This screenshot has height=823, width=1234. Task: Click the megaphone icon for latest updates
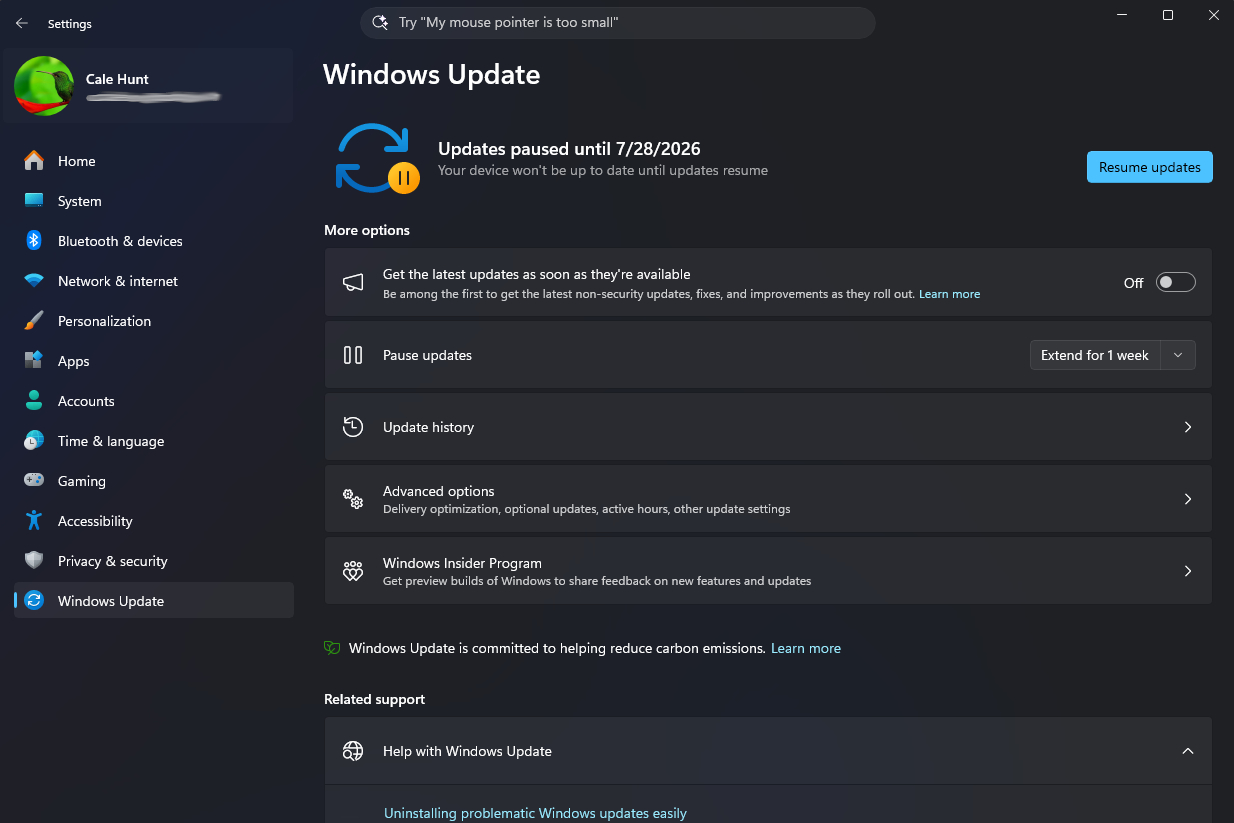pos(353,282)
